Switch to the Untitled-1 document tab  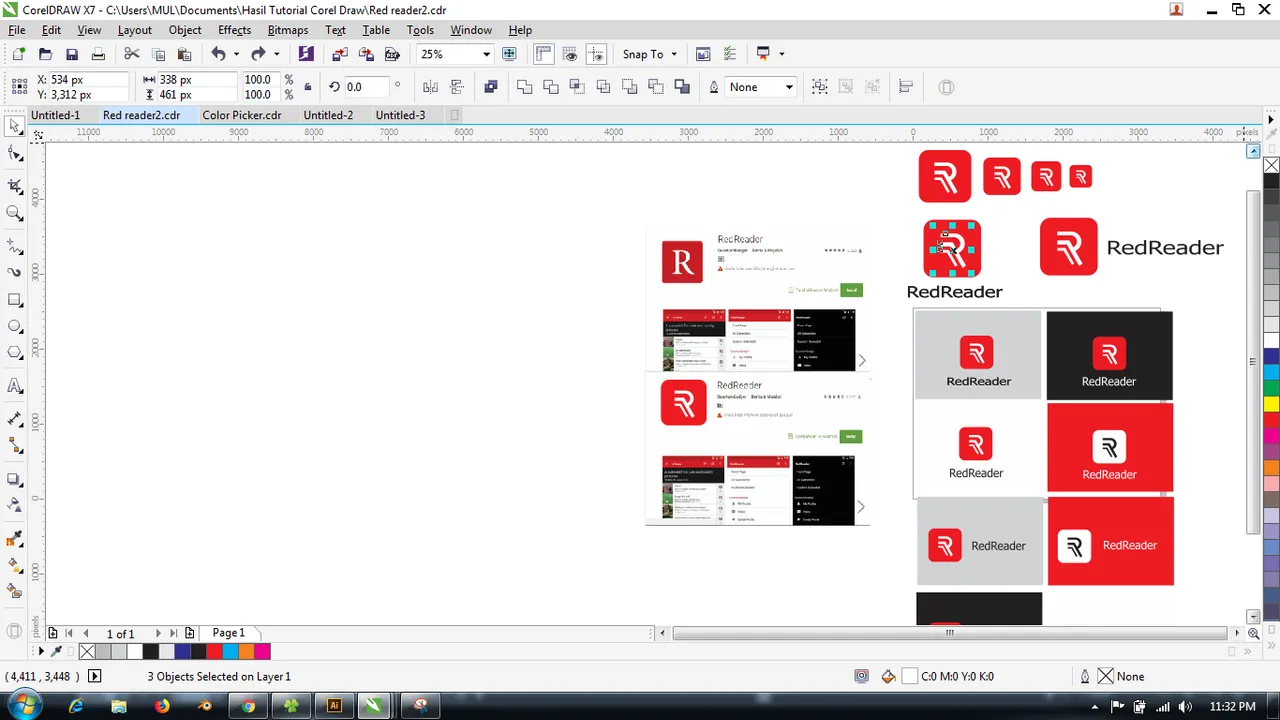tap(55, 115)
